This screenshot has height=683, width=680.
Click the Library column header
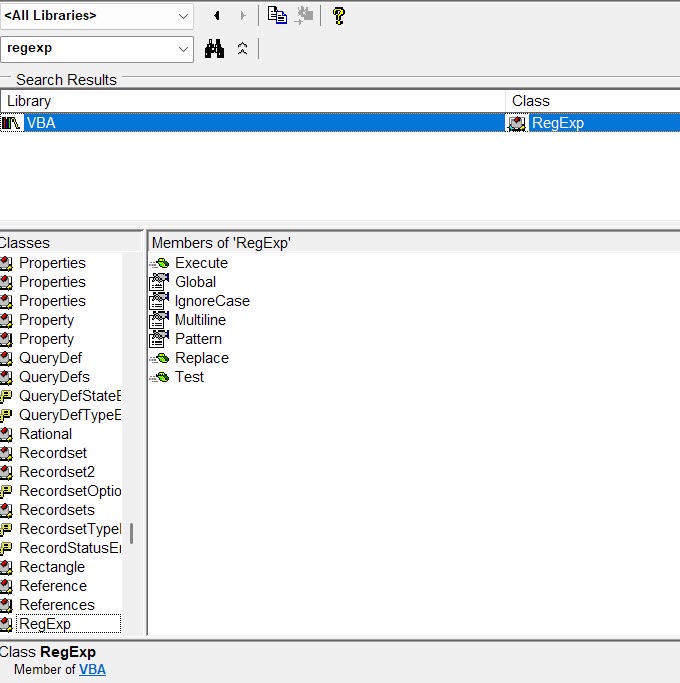tap(253, 101)
